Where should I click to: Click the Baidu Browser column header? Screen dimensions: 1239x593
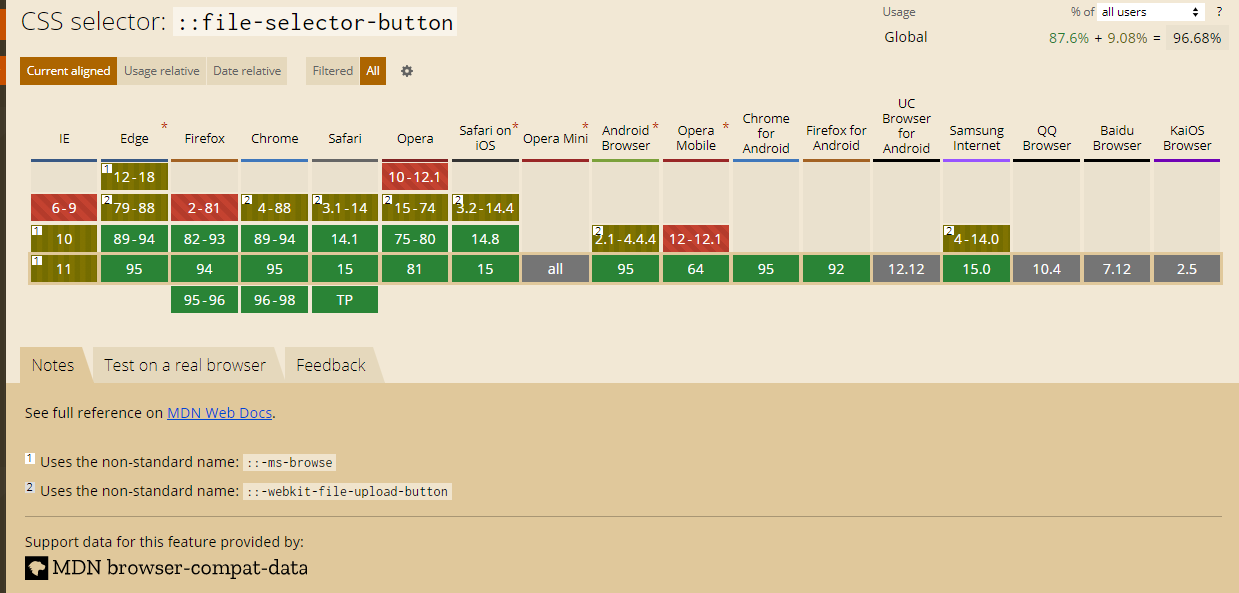1117,138
